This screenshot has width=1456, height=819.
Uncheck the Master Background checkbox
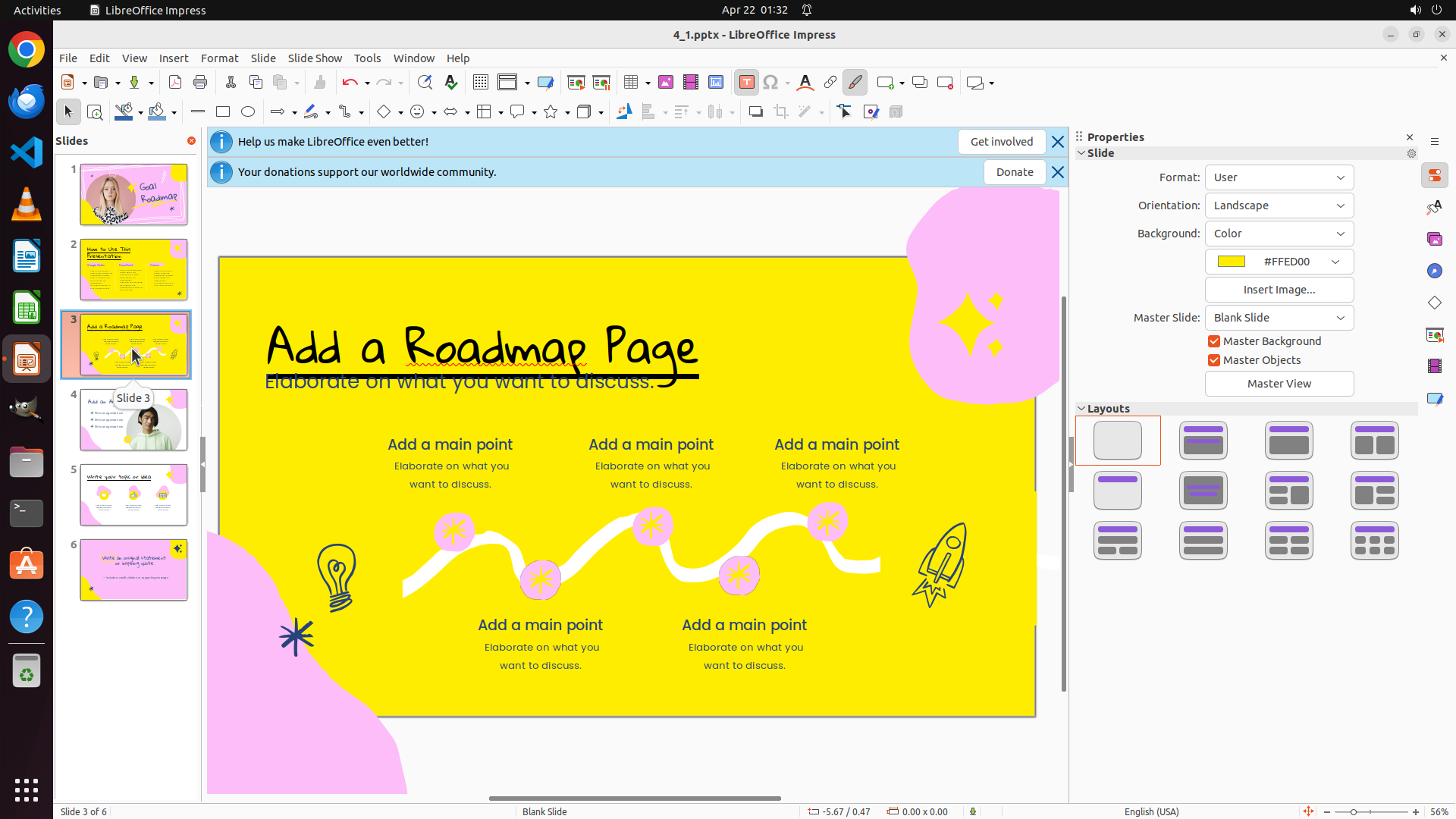pyautogui.click(x=1214, y=341)
